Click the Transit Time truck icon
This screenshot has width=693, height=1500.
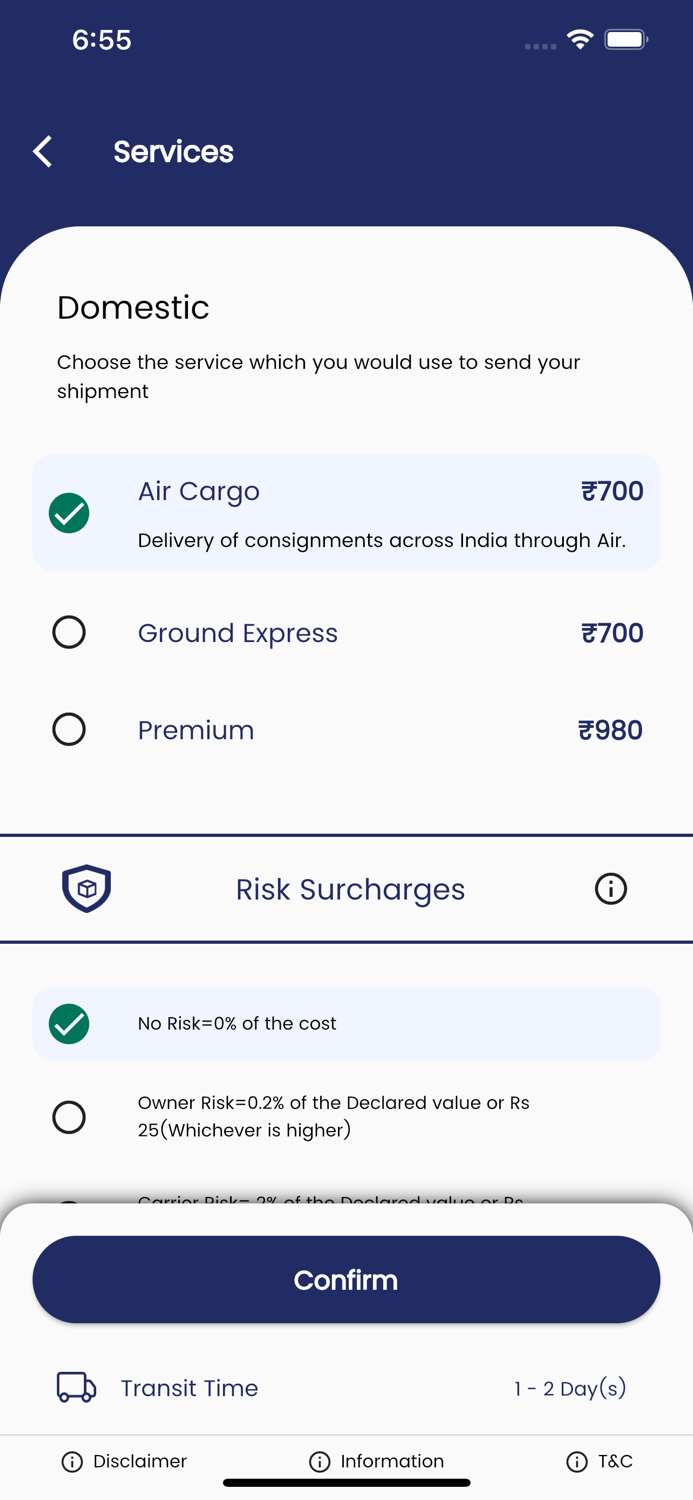coord(76,1388)
